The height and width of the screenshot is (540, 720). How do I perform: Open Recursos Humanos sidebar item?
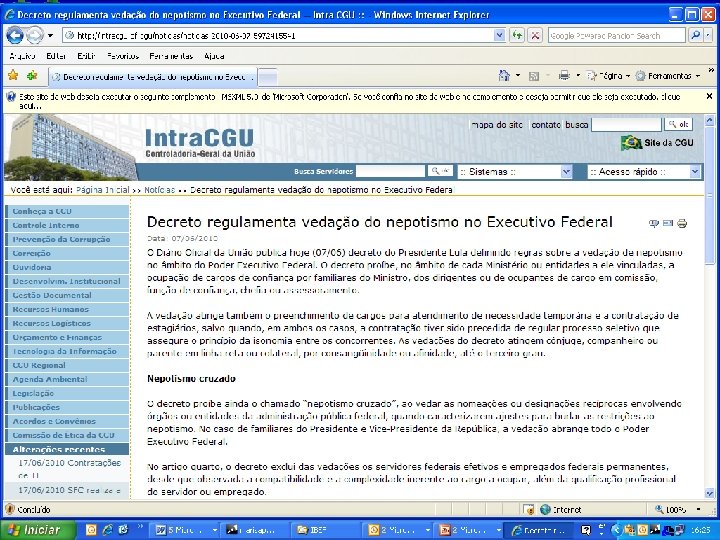67,309
